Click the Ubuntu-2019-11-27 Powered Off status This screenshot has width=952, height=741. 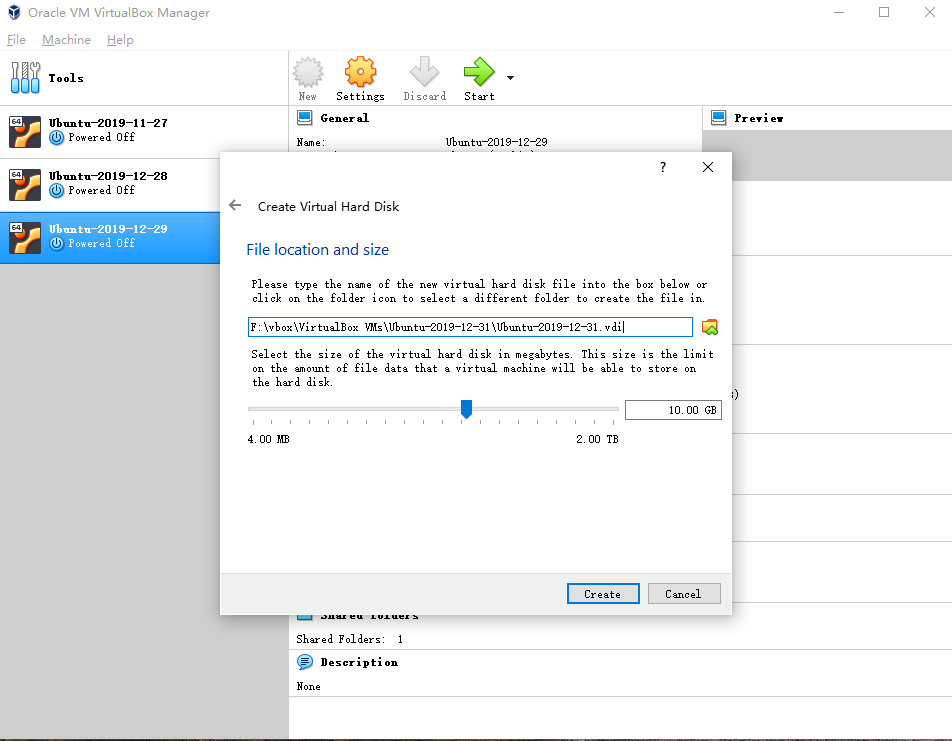101,137
